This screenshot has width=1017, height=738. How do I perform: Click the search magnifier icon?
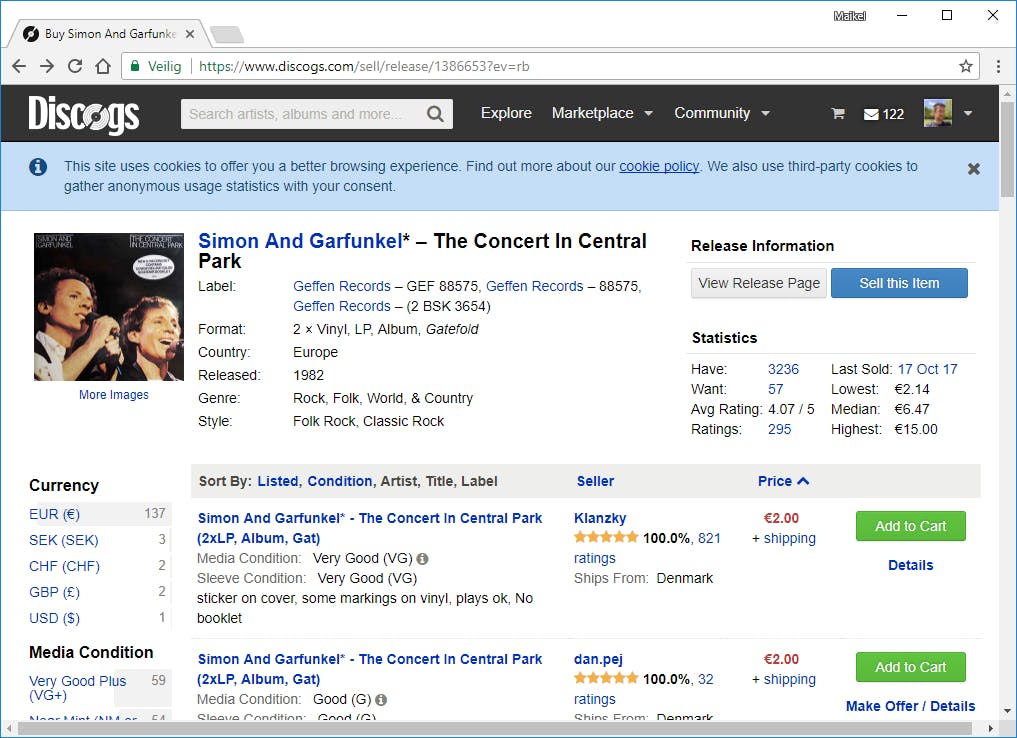tap(435, 114)
